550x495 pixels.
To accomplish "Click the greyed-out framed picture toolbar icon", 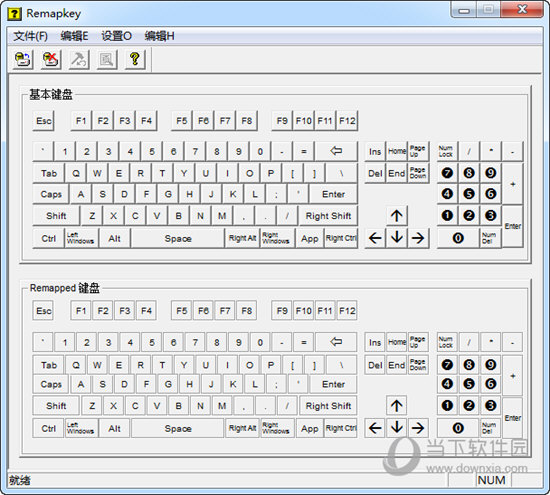I will pos(107,59).
